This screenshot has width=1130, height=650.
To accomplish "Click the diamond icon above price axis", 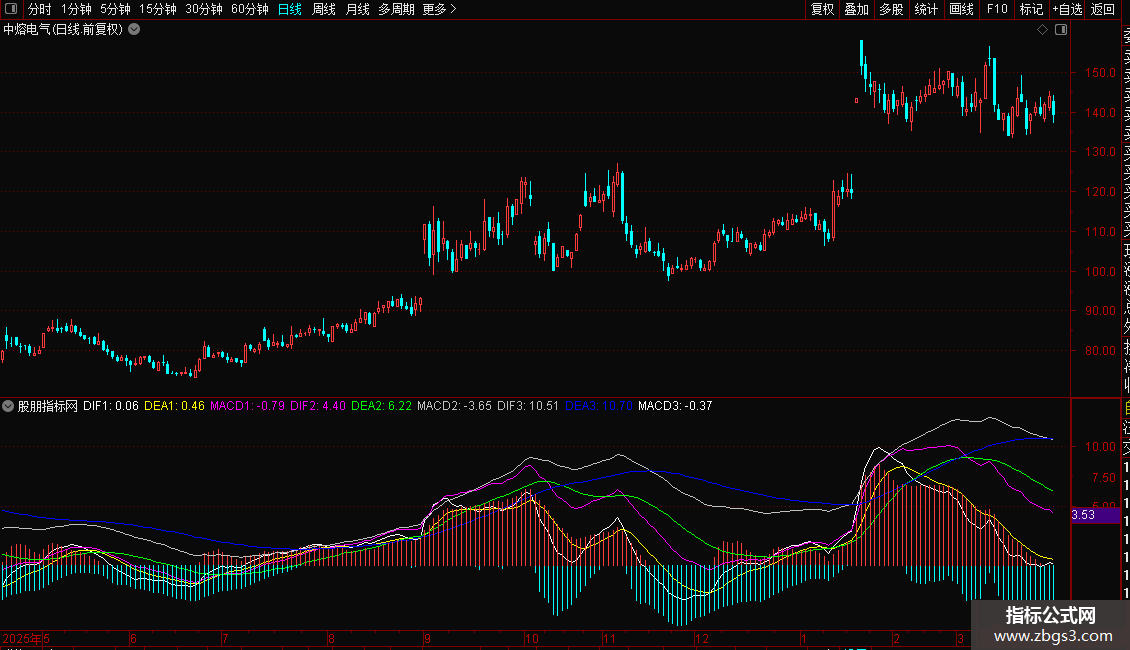I will pyautogui.click(x=1042, y=30).
